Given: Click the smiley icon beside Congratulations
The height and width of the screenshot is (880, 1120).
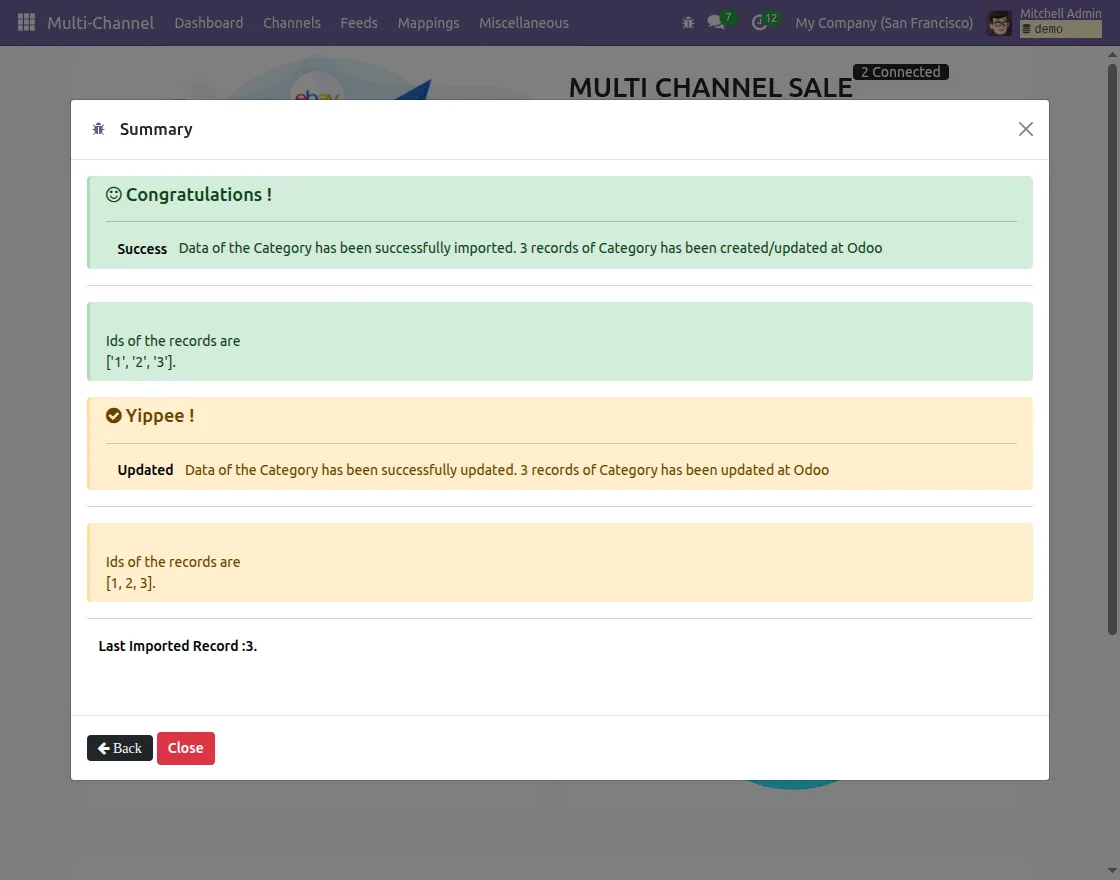Looking at the screenshot, I should pyautogui.click(x=114, y=194).
